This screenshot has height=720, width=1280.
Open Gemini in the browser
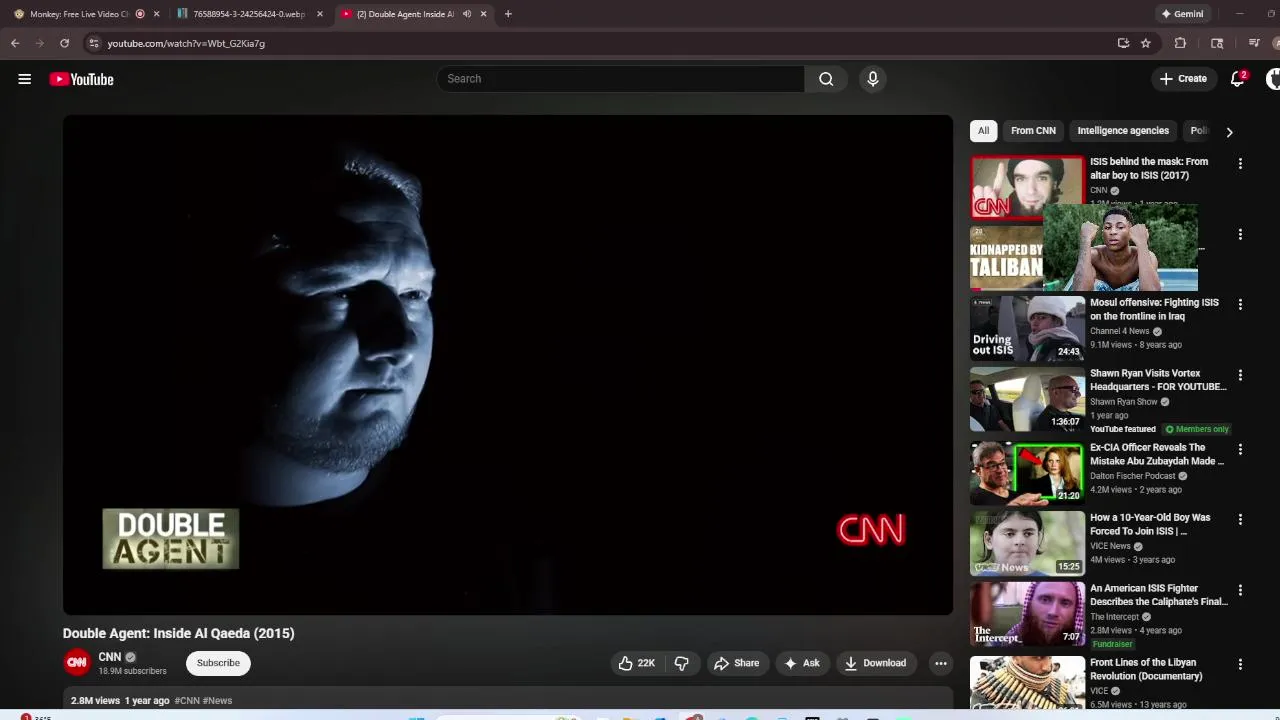click(x=1181, y=14)
